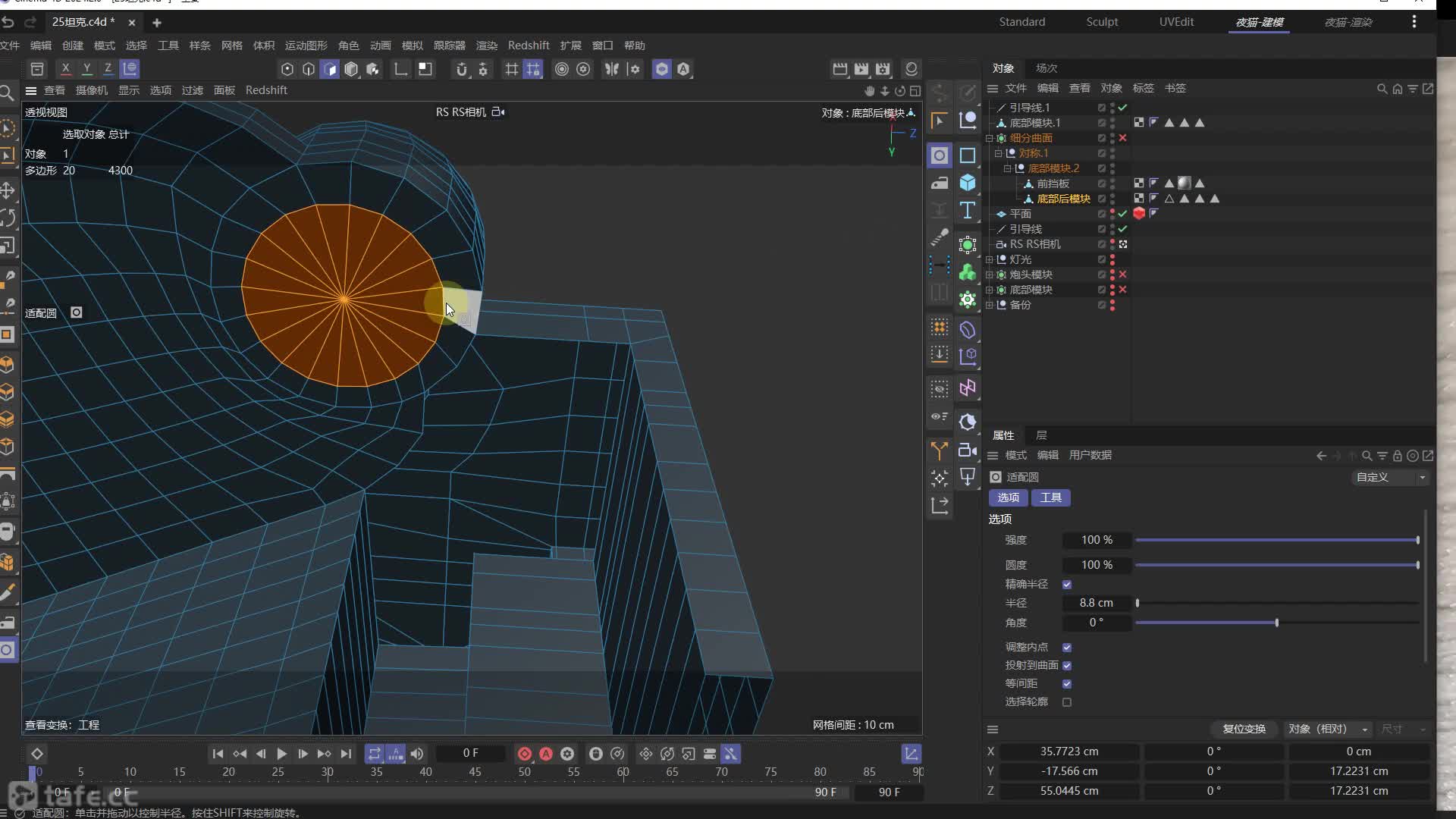Open the viewport 摄像机 menu
1456x819 pixels.
(x=92, y=90)
